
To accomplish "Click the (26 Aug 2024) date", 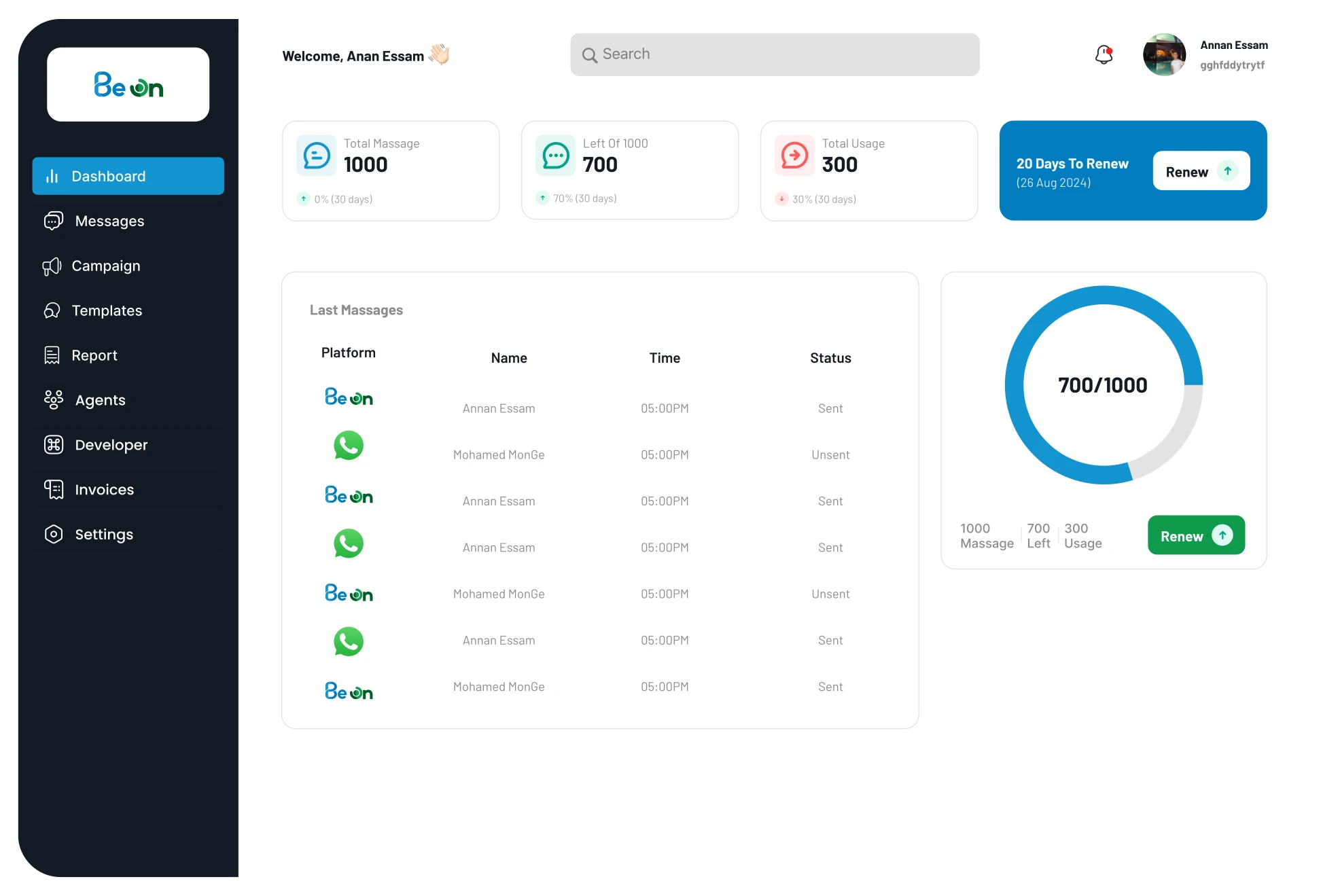I will pos(1053,183).
